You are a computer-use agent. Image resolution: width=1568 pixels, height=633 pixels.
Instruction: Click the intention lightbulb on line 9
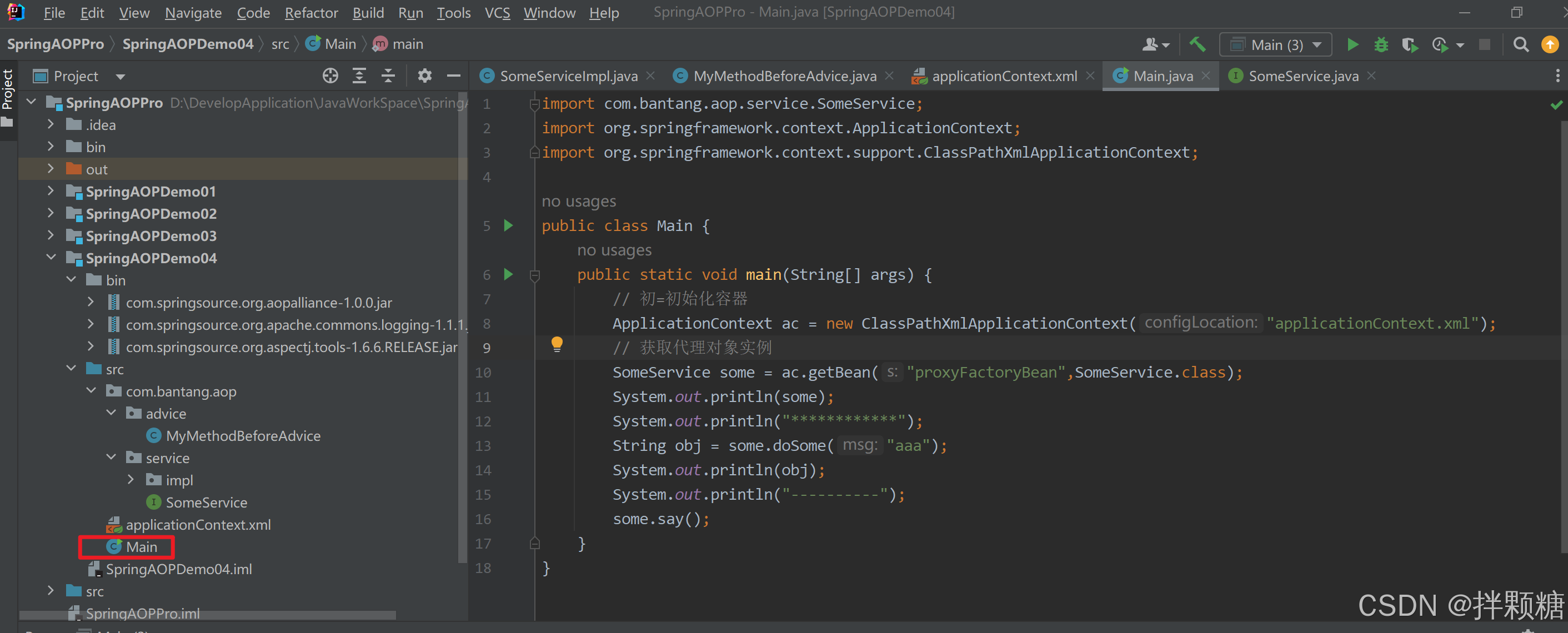(557, 344)
